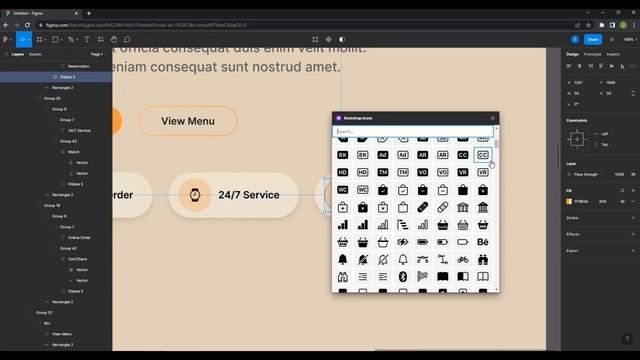Switch to the Assets tab

tap(35, 54)
